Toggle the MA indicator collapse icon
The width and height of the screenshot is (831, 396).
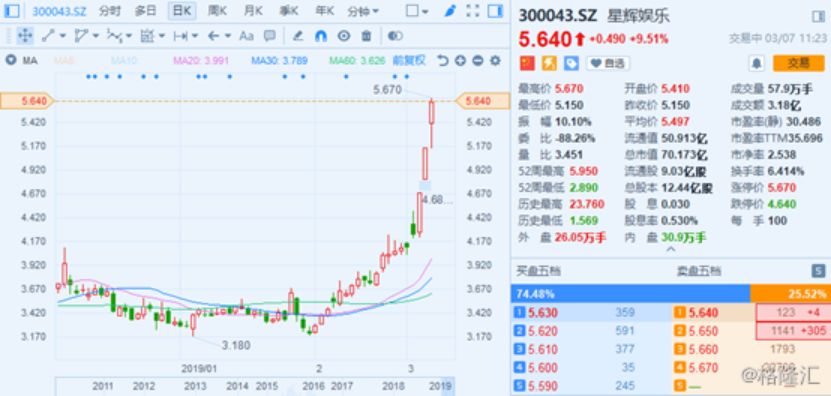[10, 60]
